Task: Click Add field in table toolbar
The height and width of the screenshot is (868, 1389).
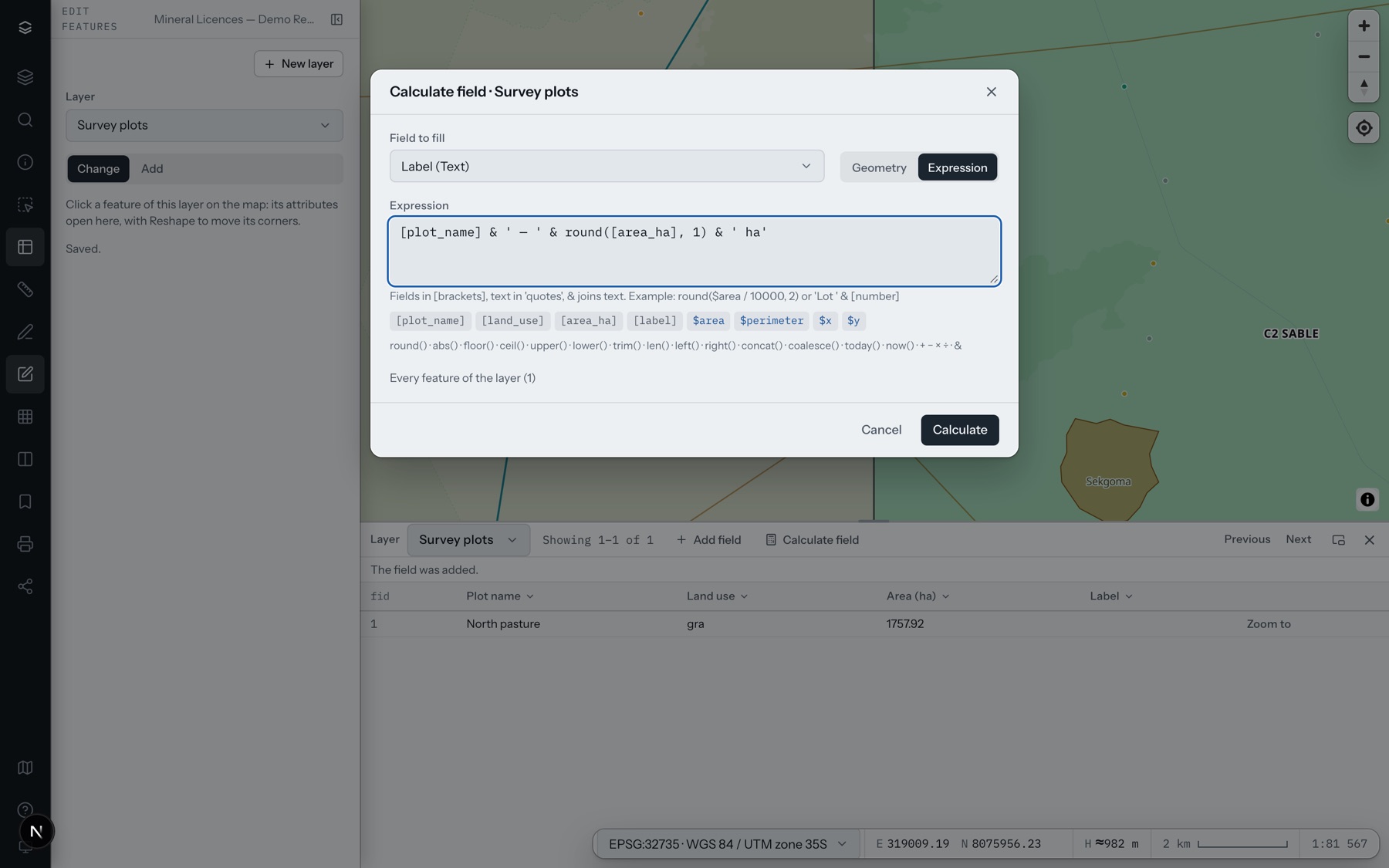Action: click(x=708, y=540)
